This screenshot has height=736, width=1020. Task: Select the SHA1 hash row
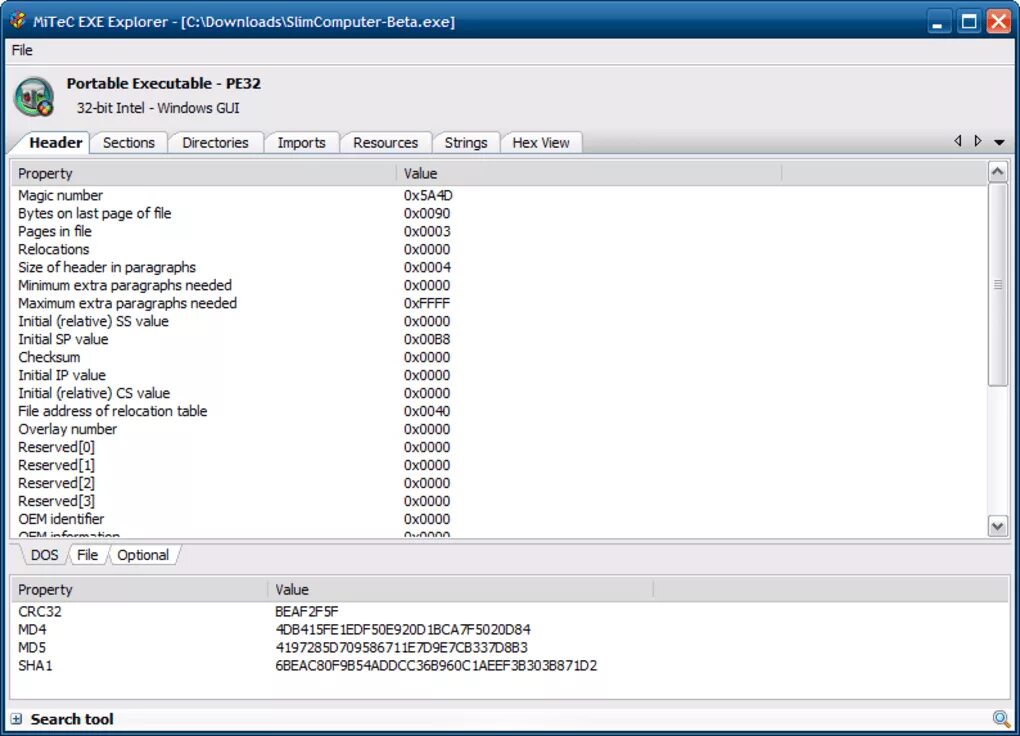510,666
